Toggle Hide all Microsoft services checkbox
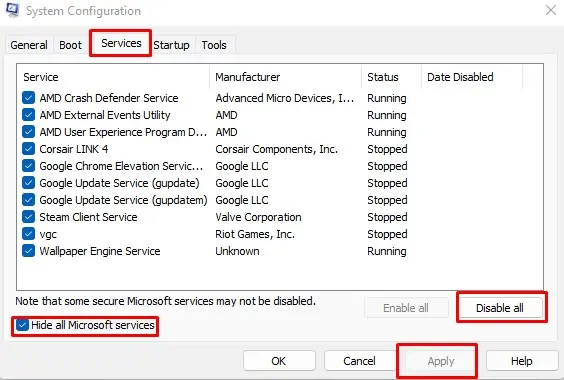This screenshot has width=564, height=380. click(22, 325)
